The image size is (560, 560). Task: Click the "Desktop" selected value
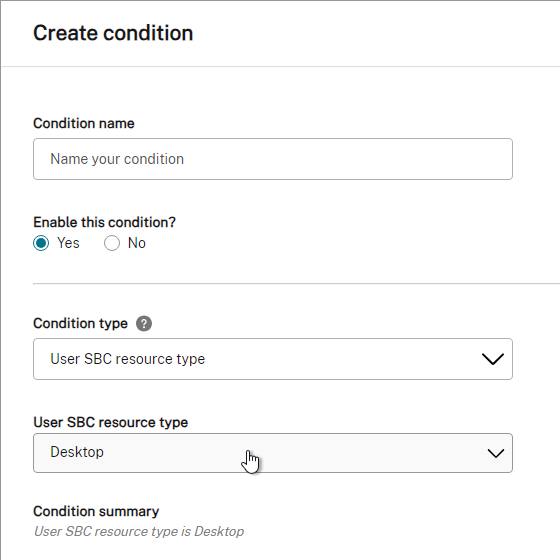[77, 452]
